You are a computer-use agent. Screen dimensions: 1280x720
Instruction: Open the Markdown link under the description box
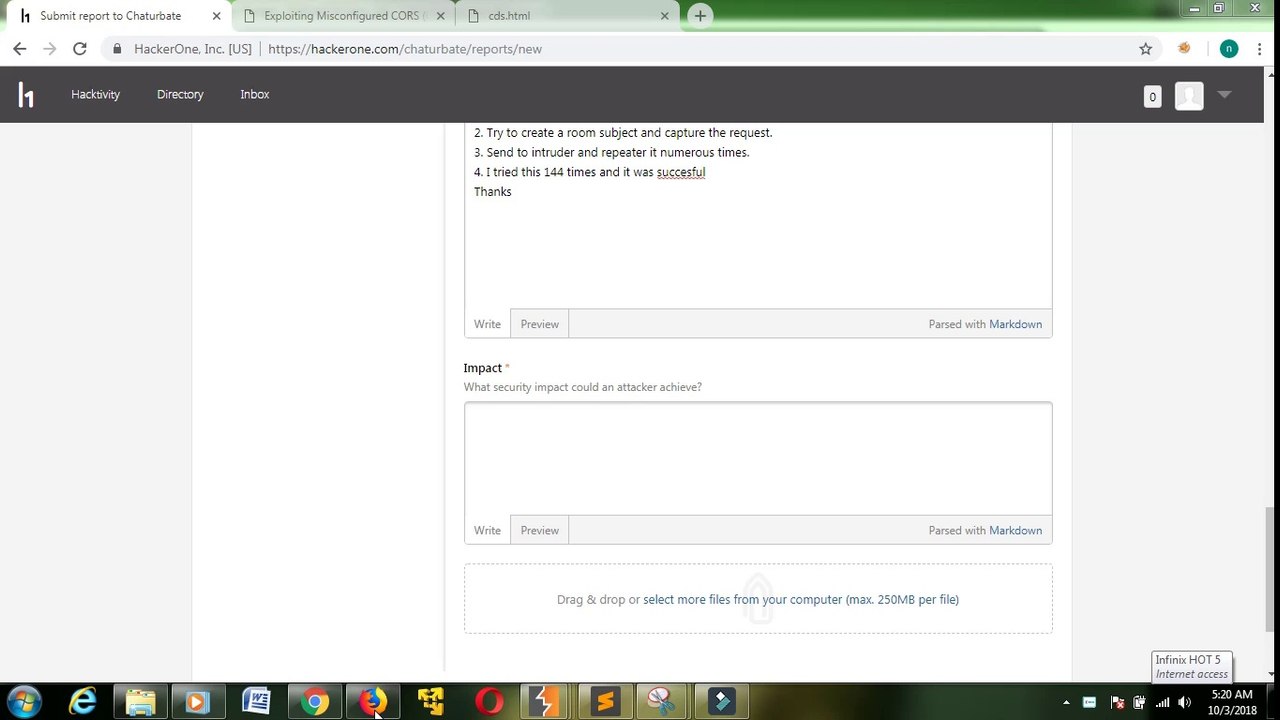click(1015, 324)
